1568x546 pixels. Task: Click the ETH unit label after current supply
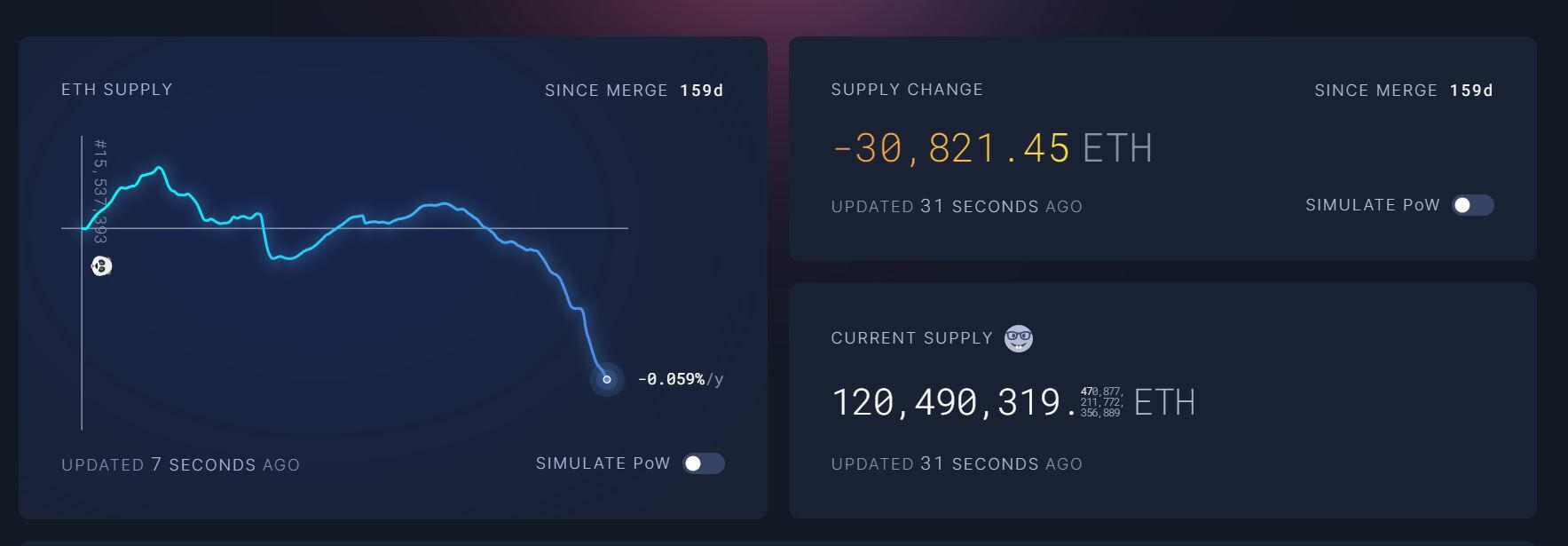1164,402
